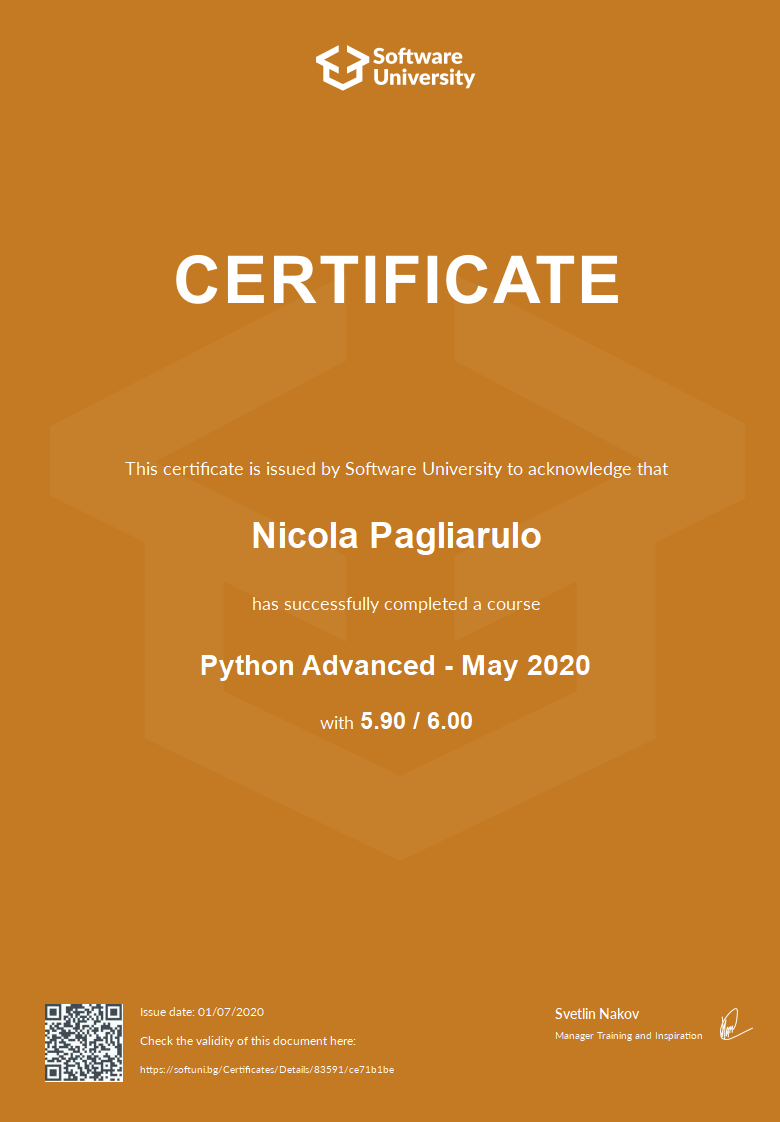Click the Software University logo text at top
The image size is (780, 1122).
pos(423,67)
